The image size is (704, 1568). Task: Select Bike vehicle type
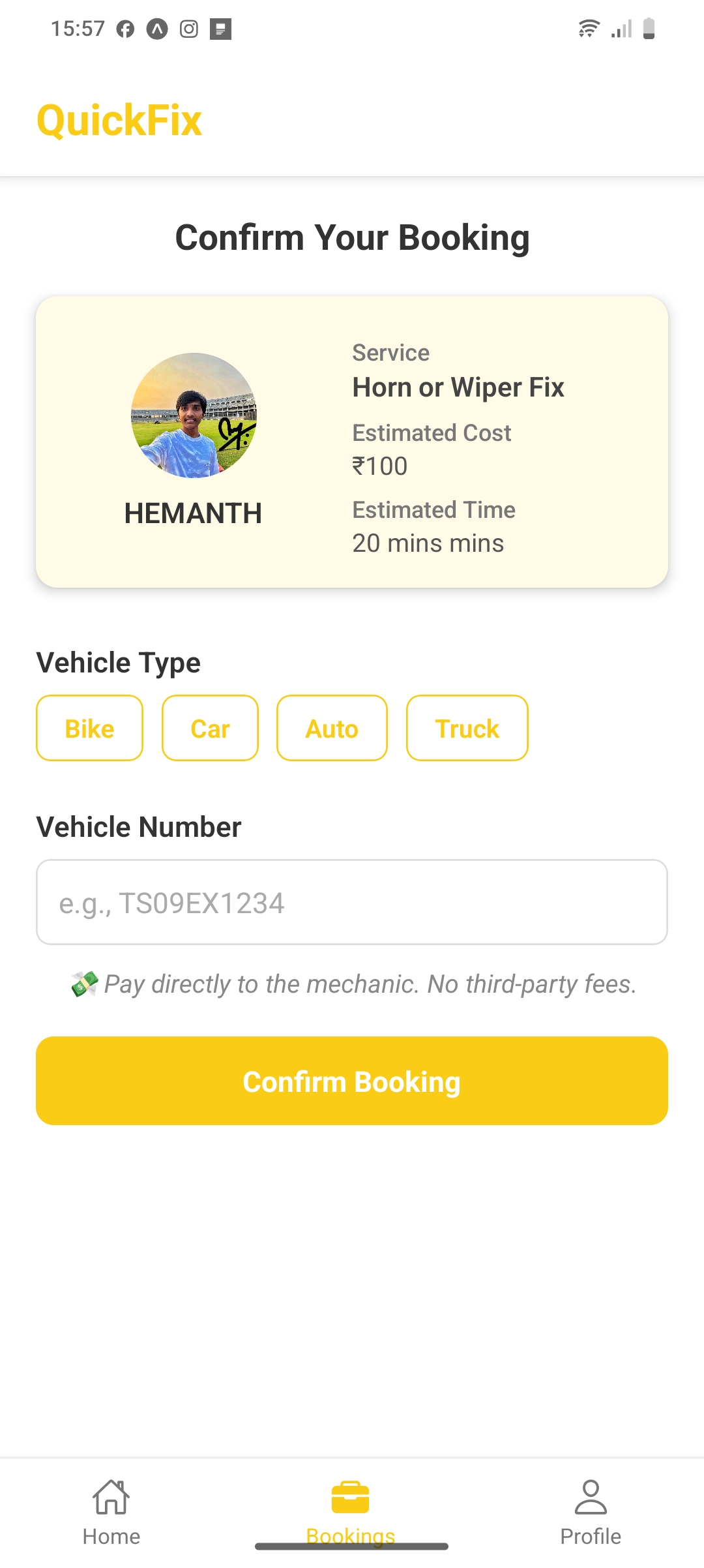[x=89, y=728]
